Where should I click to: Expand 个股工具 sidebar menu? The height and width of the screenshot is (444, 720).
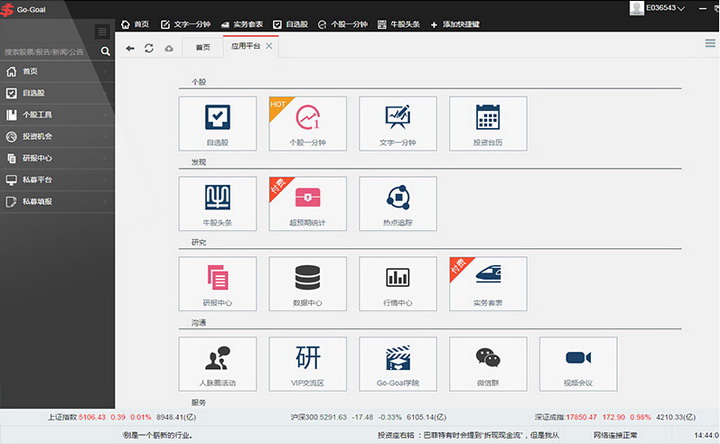[57, 115]
